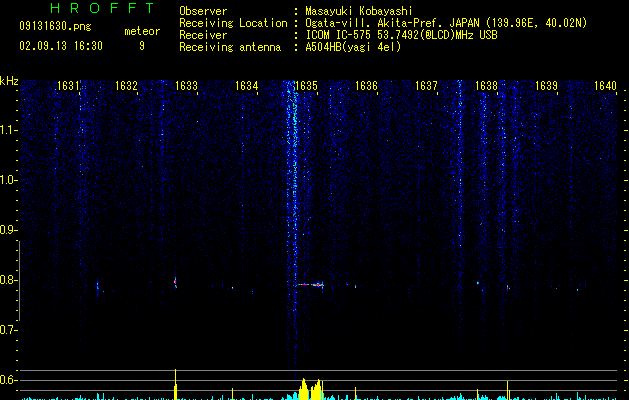Viewport: 629px width, 400px height.
Task: Click the Observer label
Action: (203, 11)
